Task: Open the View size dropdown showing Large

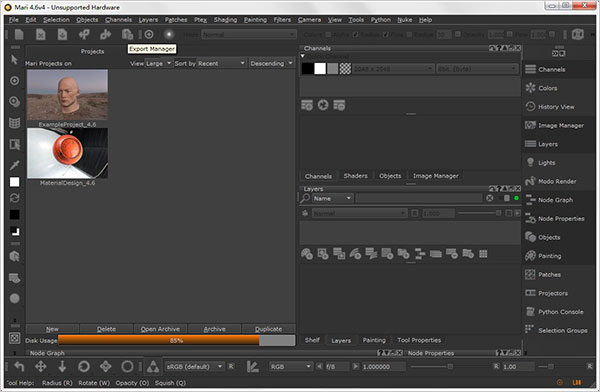Action: click(158, 63)
